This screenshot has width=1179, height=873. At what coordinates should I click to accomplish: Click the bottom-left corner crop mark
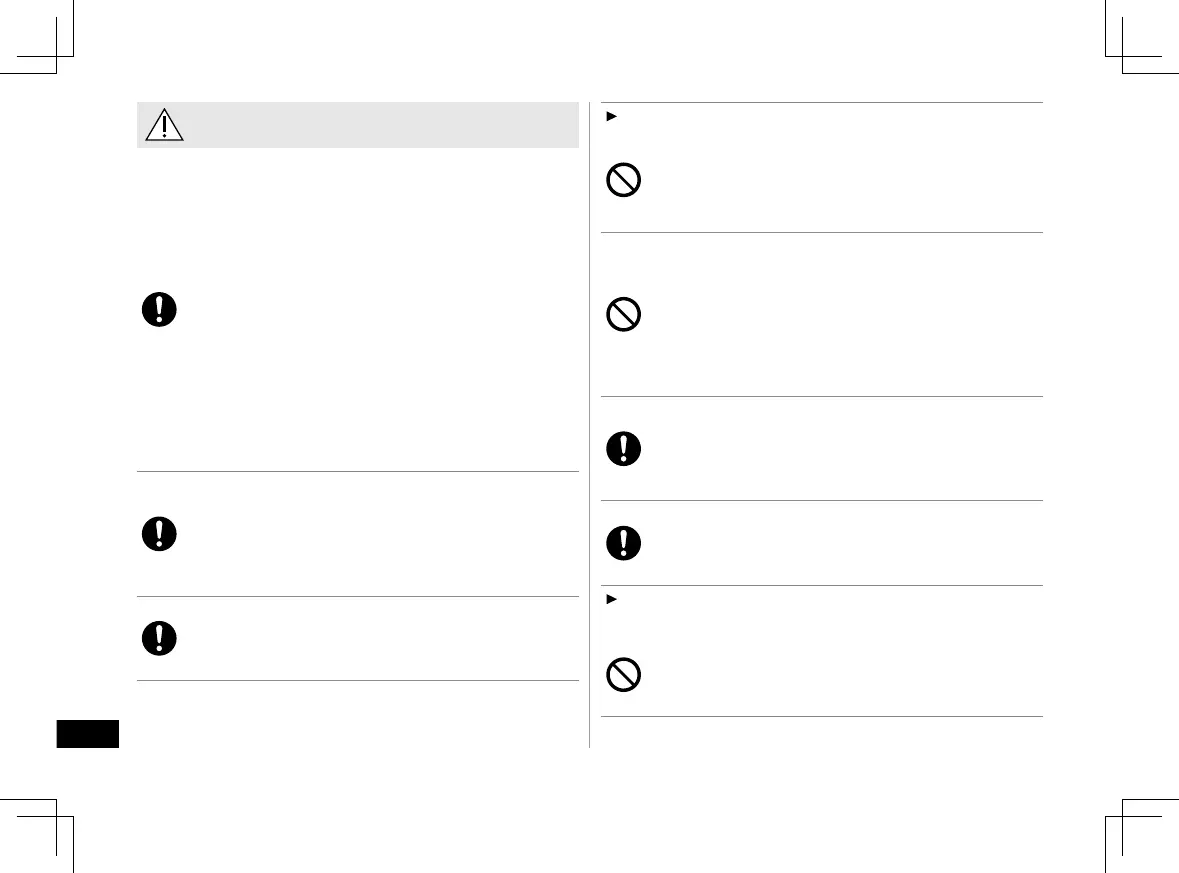55,817
